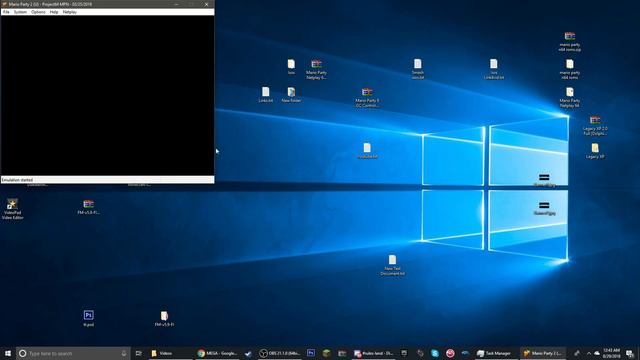
Task: Switch to the Mario Party taskbar button
Action: coord(542,353)
